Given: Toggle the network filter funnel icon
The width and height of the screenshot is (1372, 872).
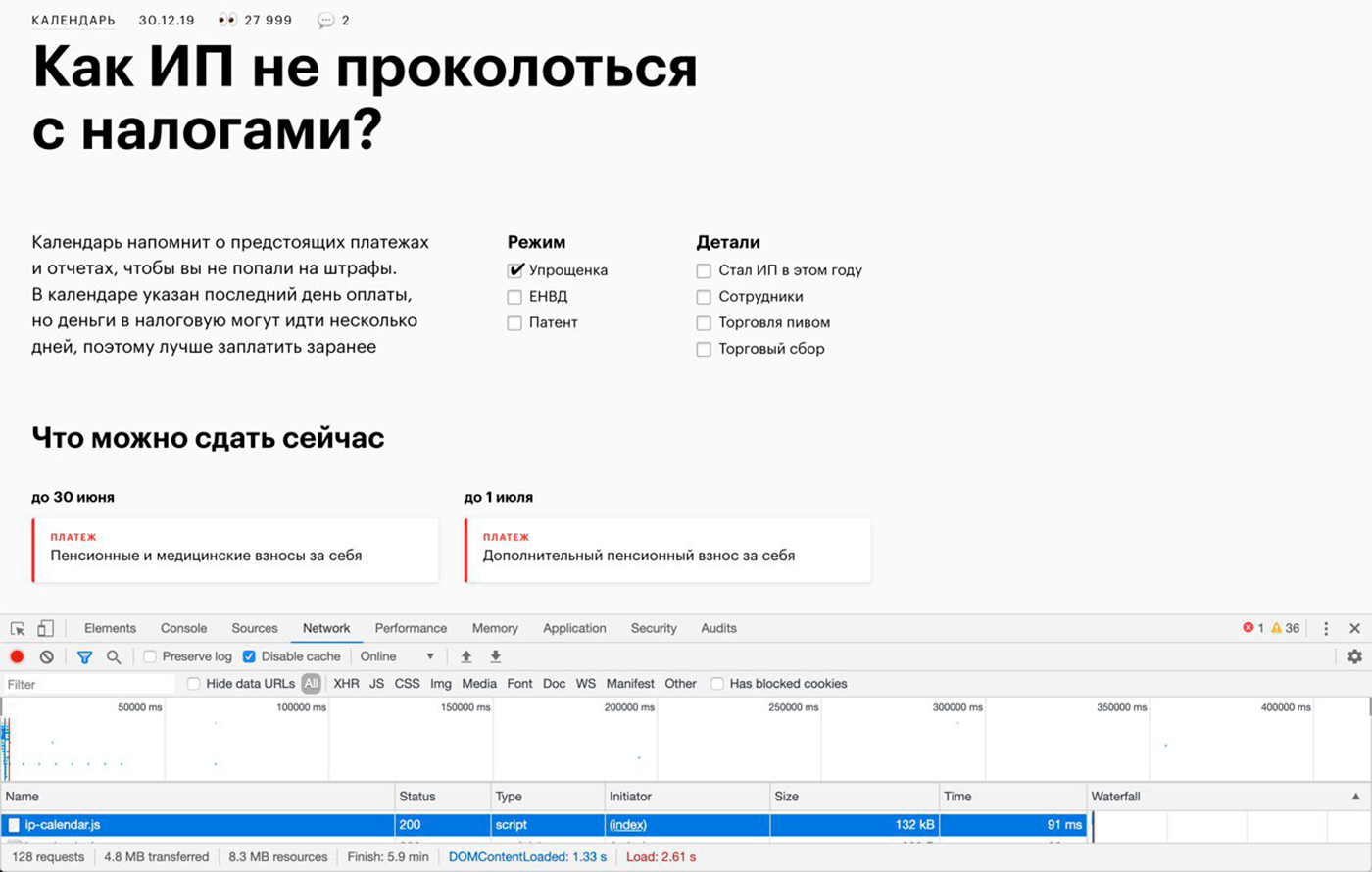Looking at the screenshot, I should 84,656.
